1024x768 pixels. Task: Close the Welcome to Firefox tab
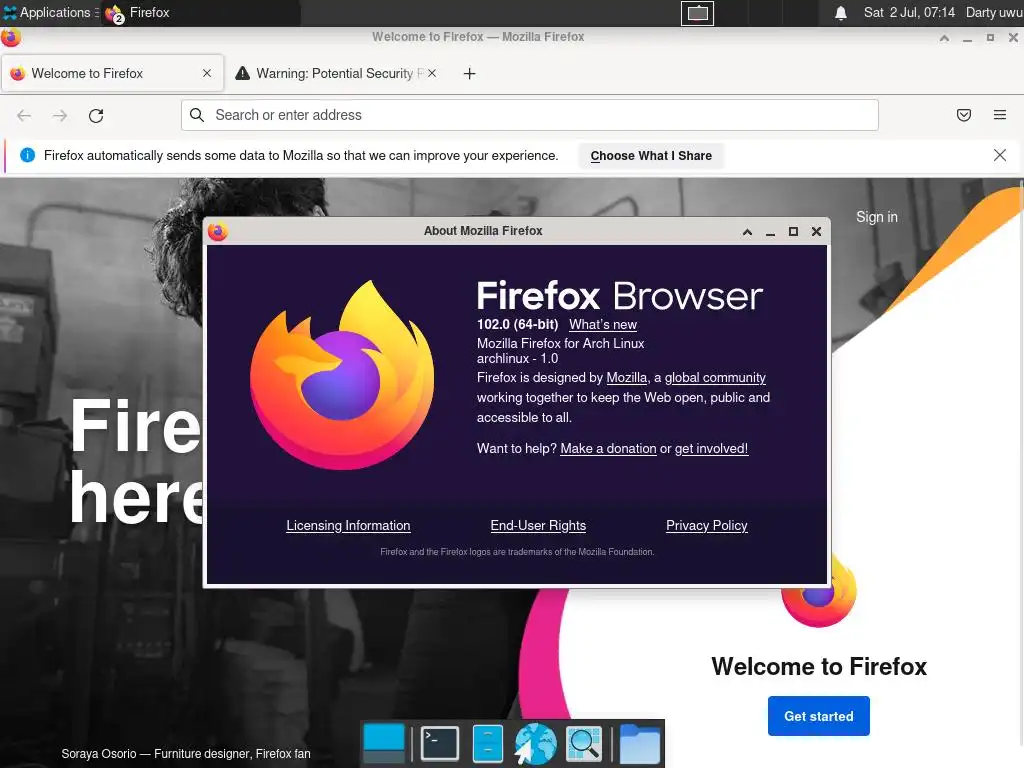point(207,73)
